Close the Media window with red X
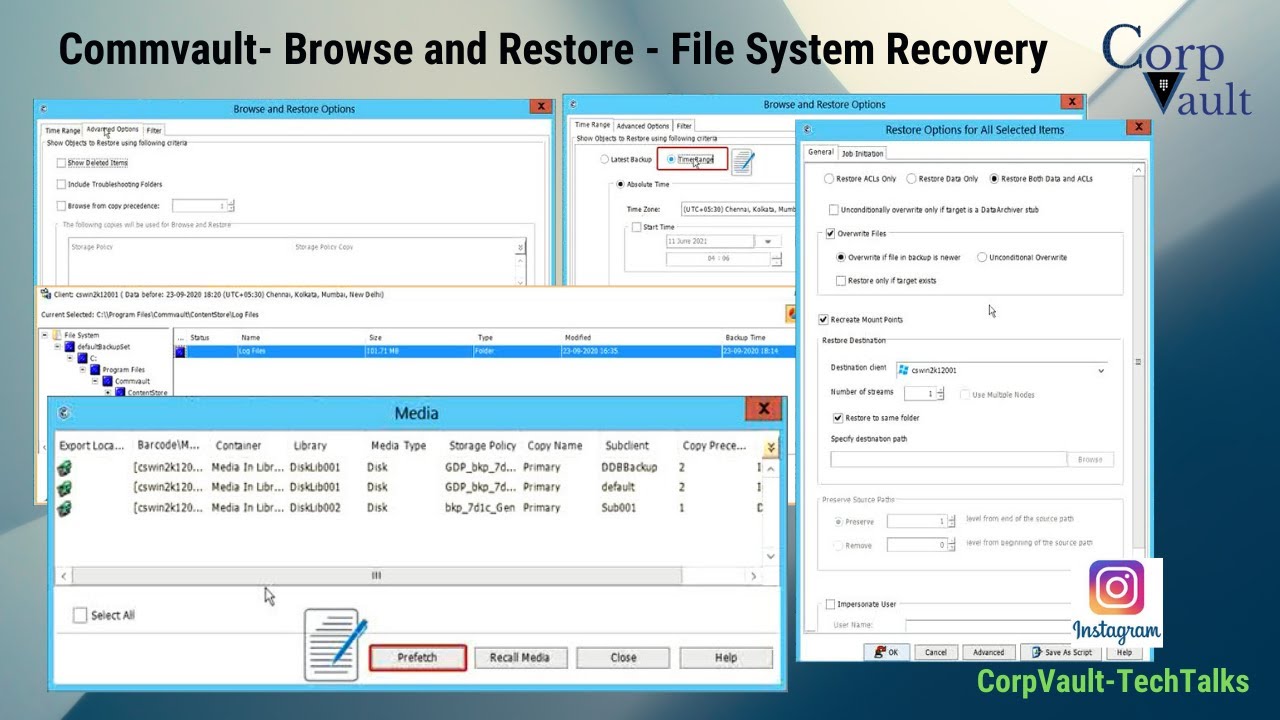This screenshot has height=720, width=1280. pyautogui.click(x=764, y=409)
